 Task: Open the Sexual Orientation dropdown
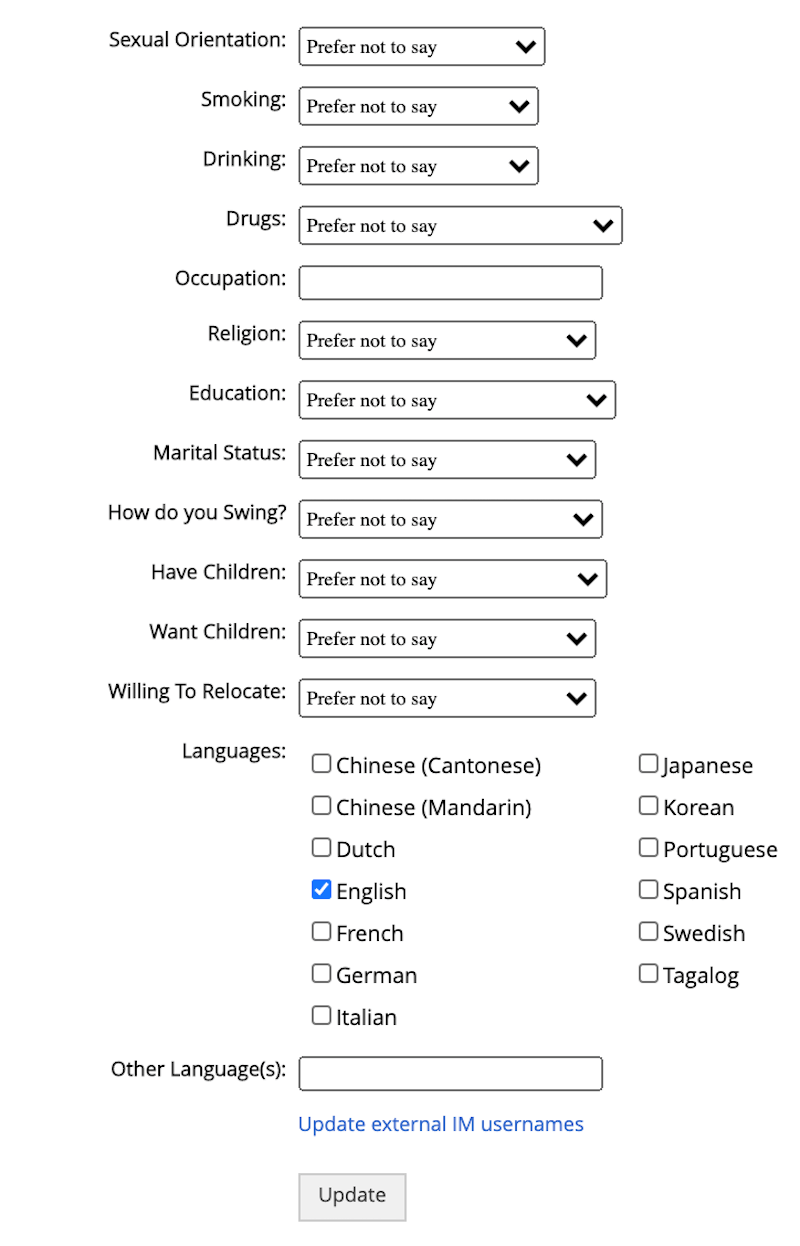[x=421, y=47]
